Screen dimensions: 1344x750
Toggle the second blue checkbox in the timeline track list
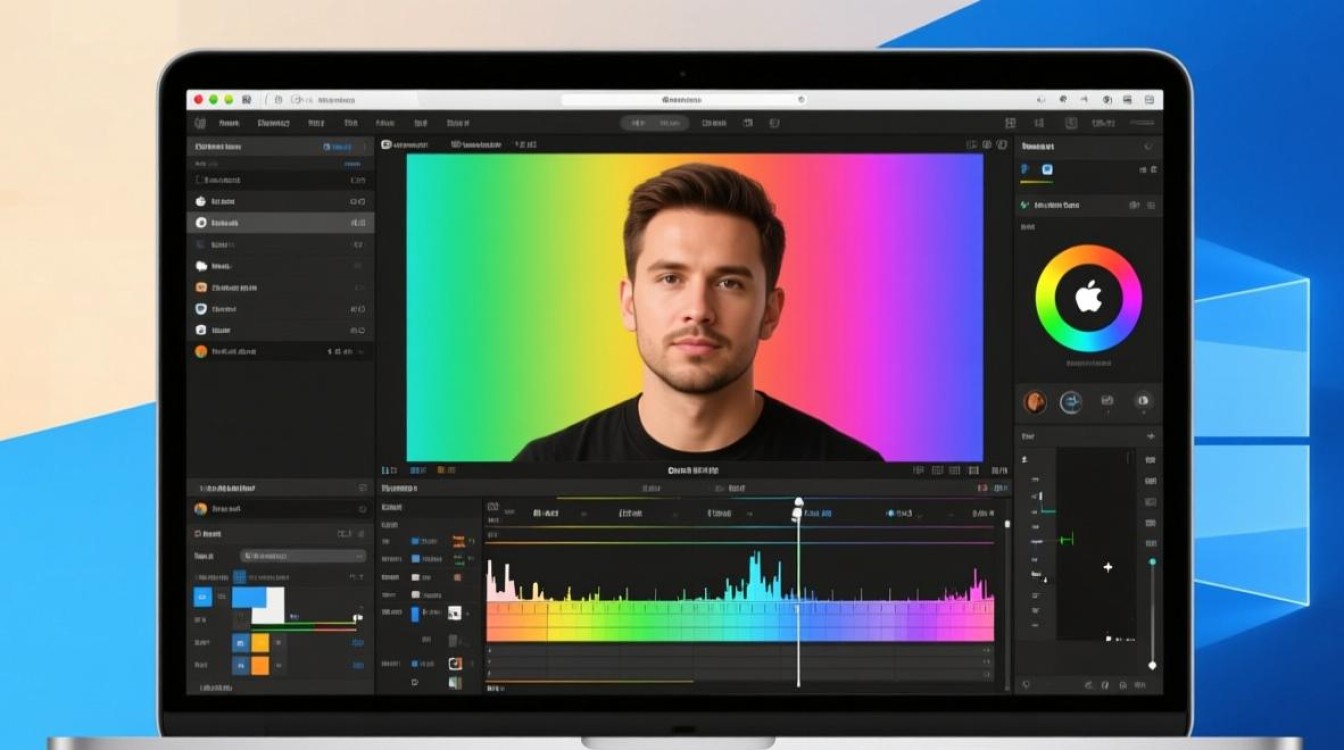(414, 559)
